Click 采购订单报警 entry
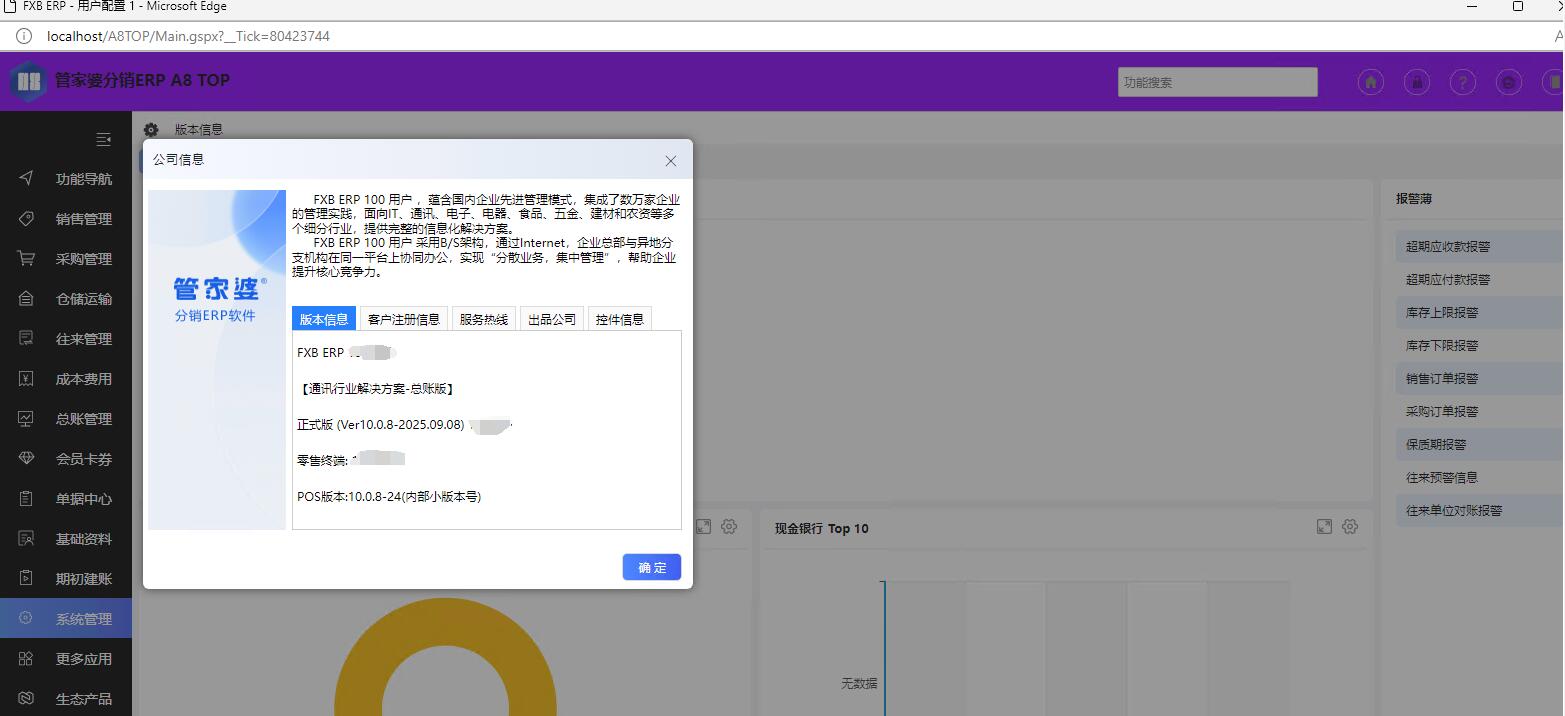 pyautogui.click(x=1442, y=412)
